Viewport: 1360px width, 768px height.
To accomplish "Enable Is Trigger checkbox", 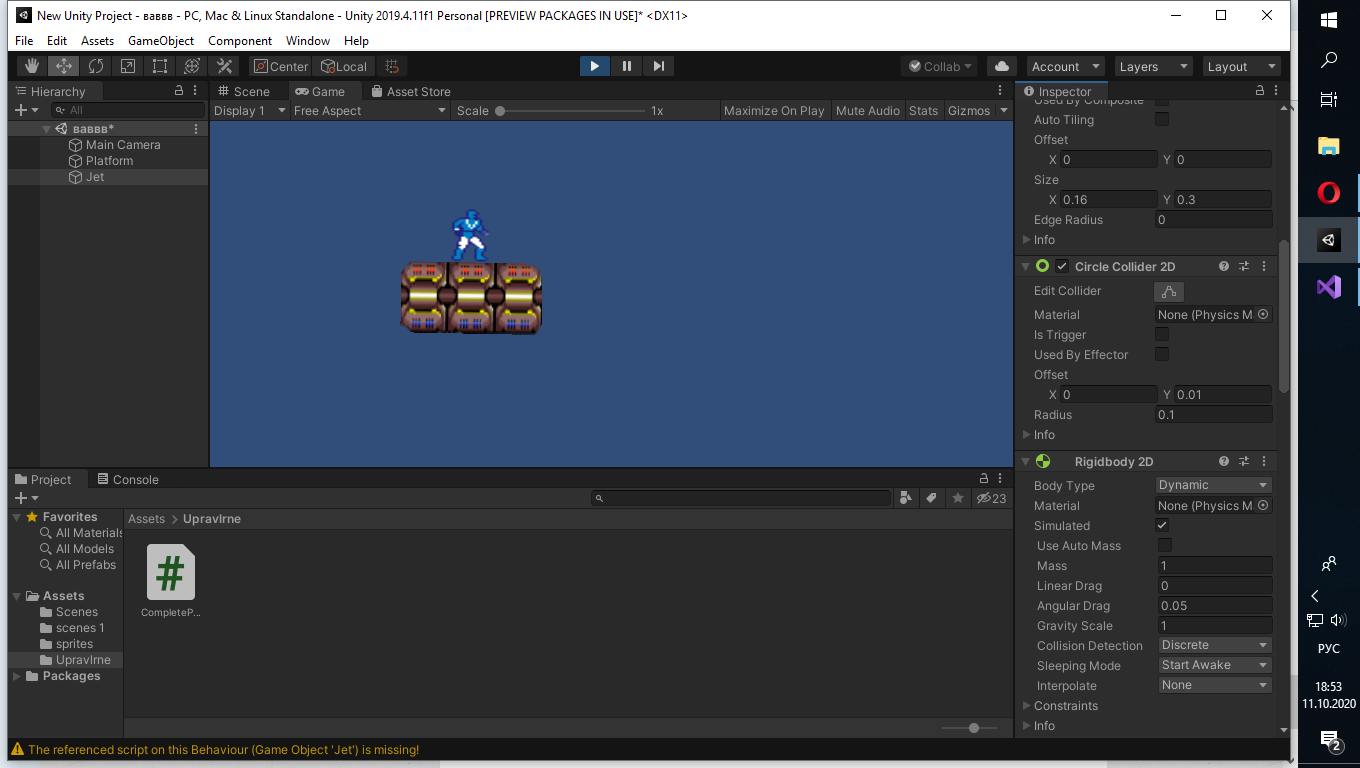I will coord(1162,334).
